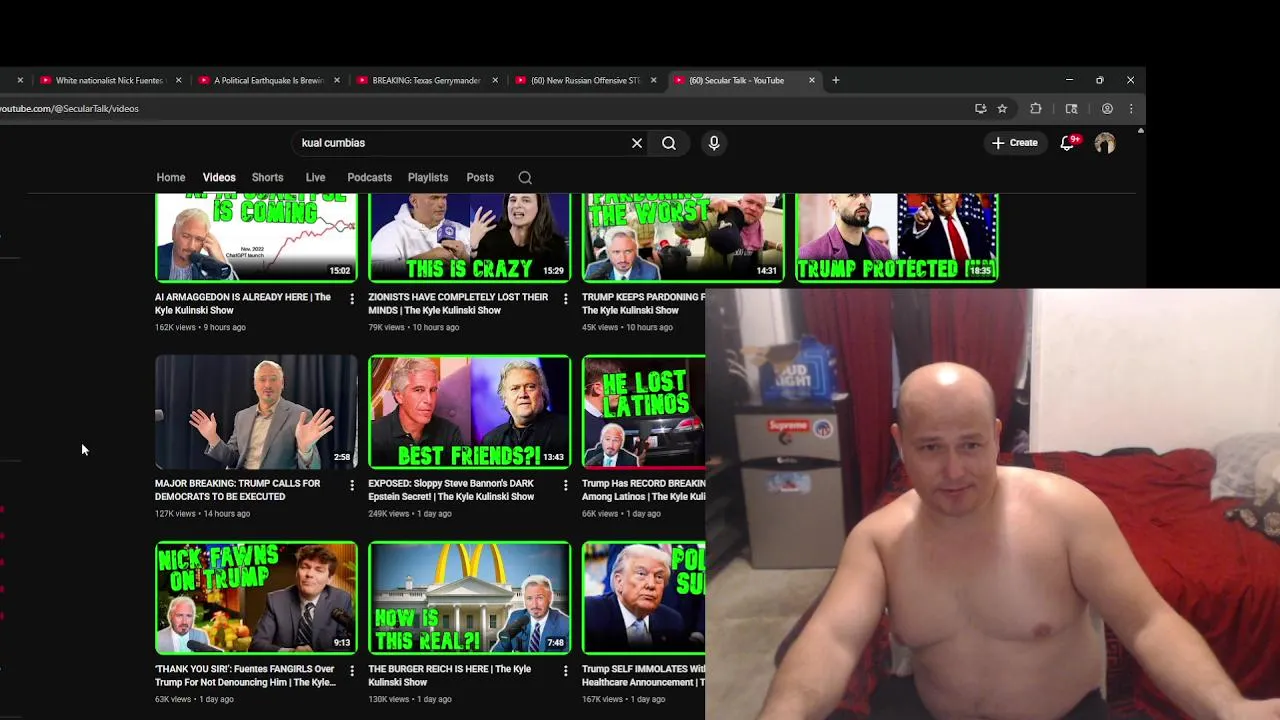Open title EXPOSED: Sloppy Steve Bannon's DARK
This screenshot has width=1280, height=720.
coord(451,490)
